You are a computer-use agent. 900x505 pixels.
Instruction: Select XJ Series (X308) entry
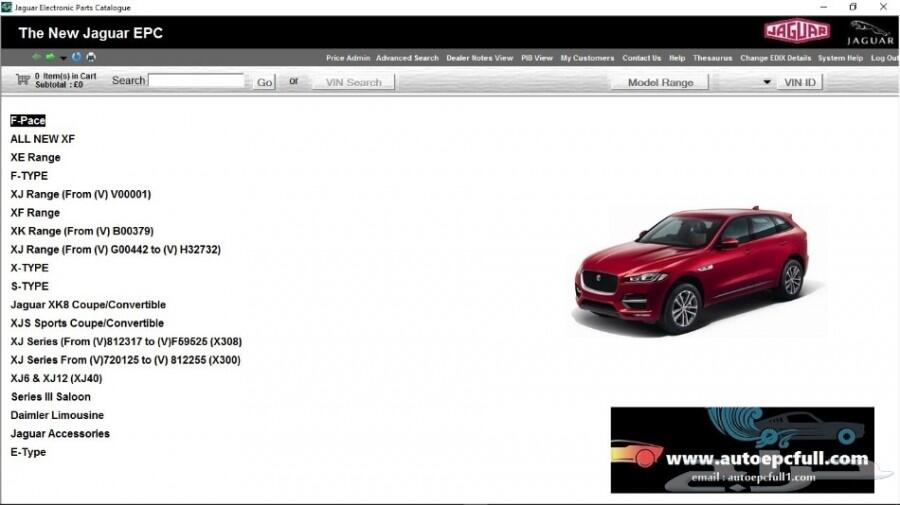tap(126, 341)
